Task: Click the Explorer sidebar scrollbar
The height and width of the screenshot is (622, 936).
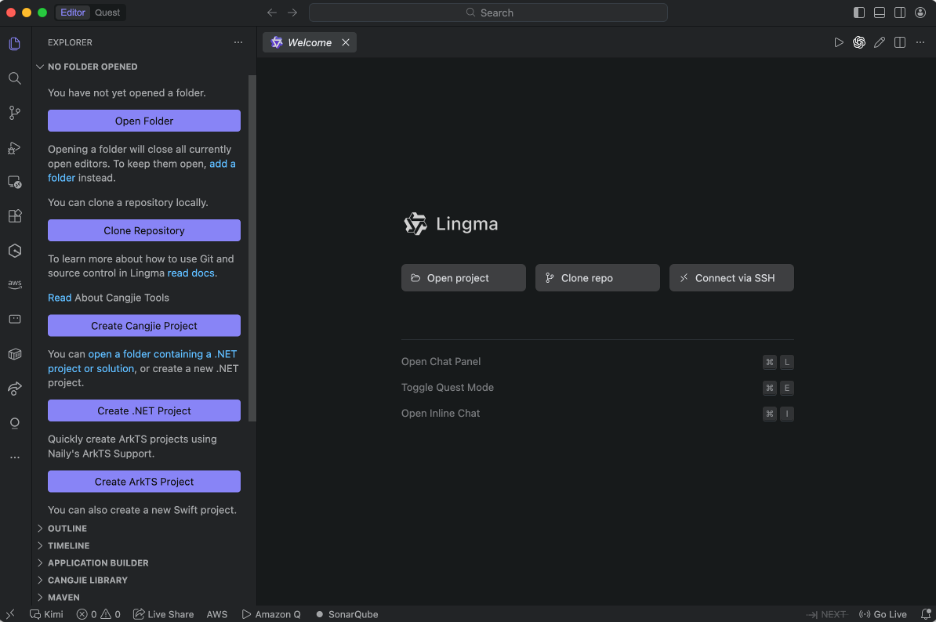Action: 252,248
